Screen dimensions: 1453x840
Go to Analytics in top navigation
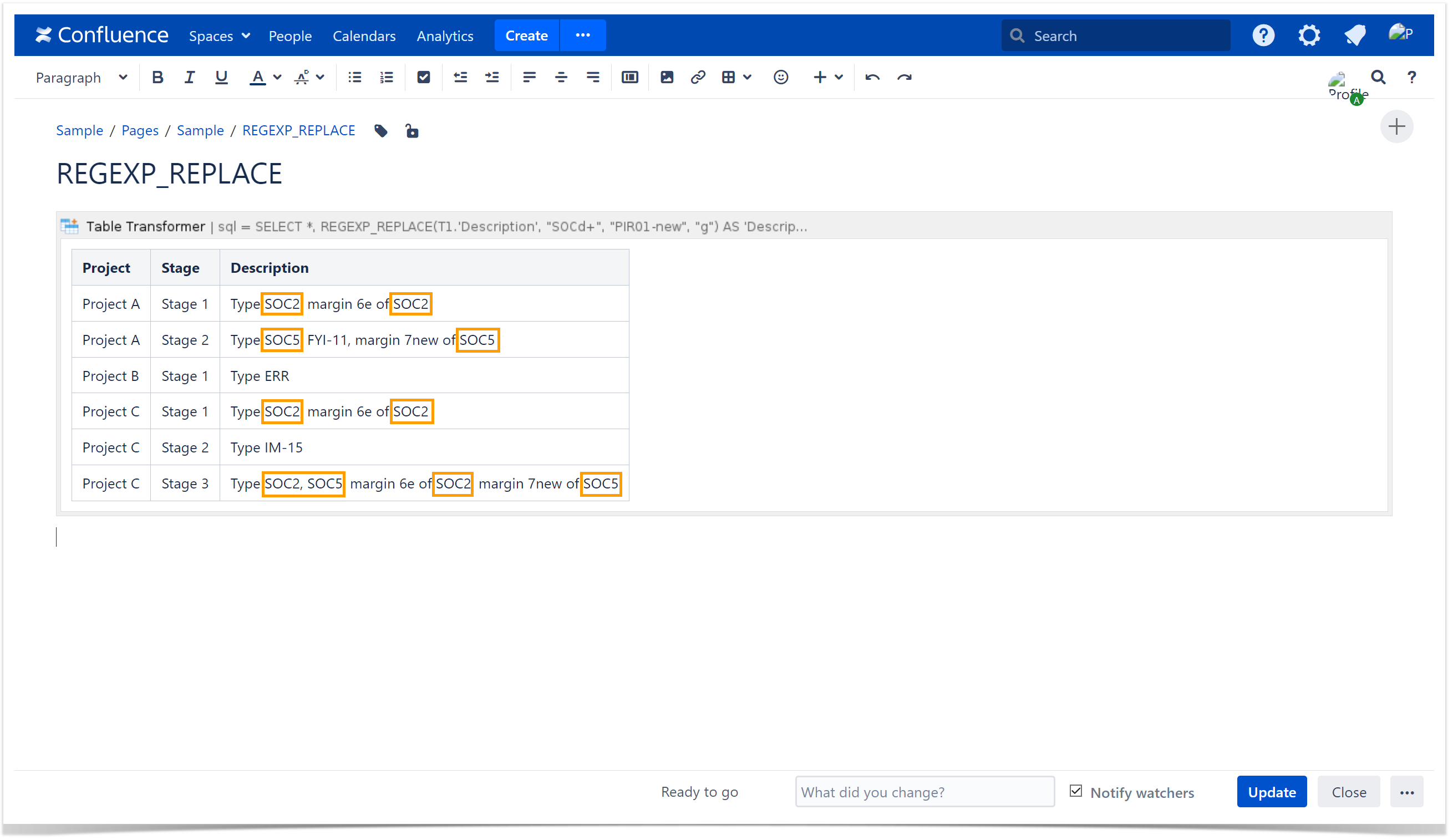click(x=445, y=35)
